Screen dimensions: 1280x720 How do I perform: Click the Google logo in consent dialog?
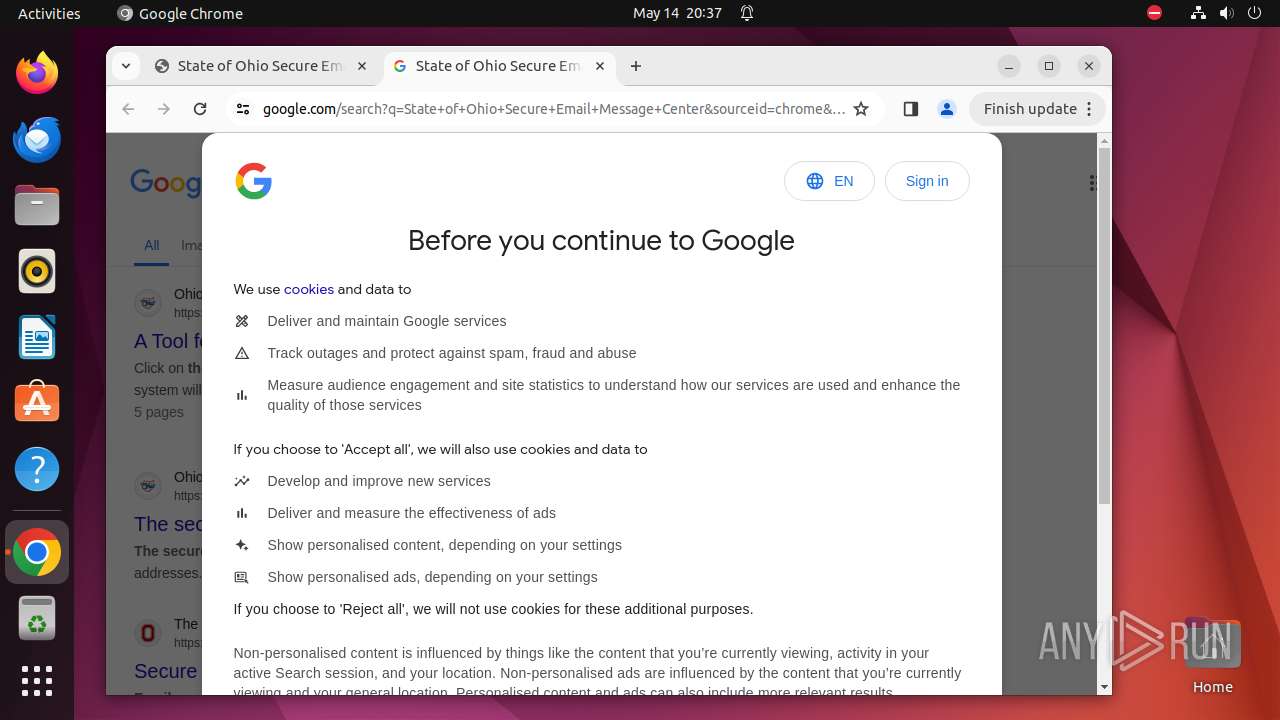click(254, 181)
